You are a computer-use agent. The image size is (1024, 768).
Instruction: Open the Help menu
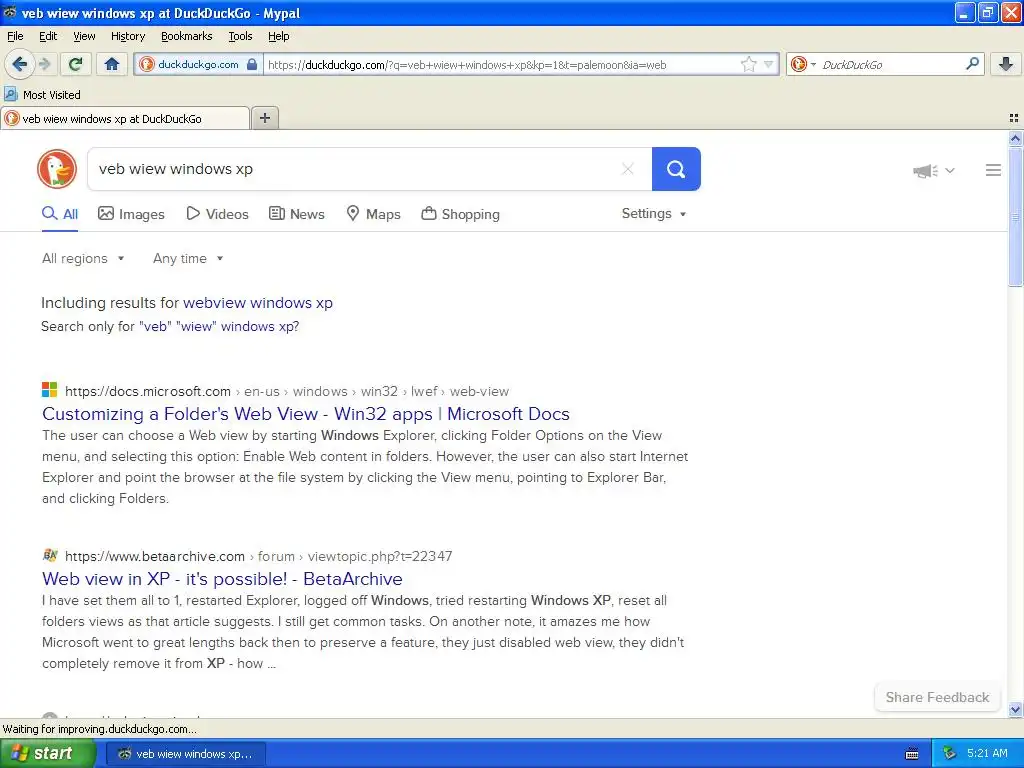tap(278, 36)
